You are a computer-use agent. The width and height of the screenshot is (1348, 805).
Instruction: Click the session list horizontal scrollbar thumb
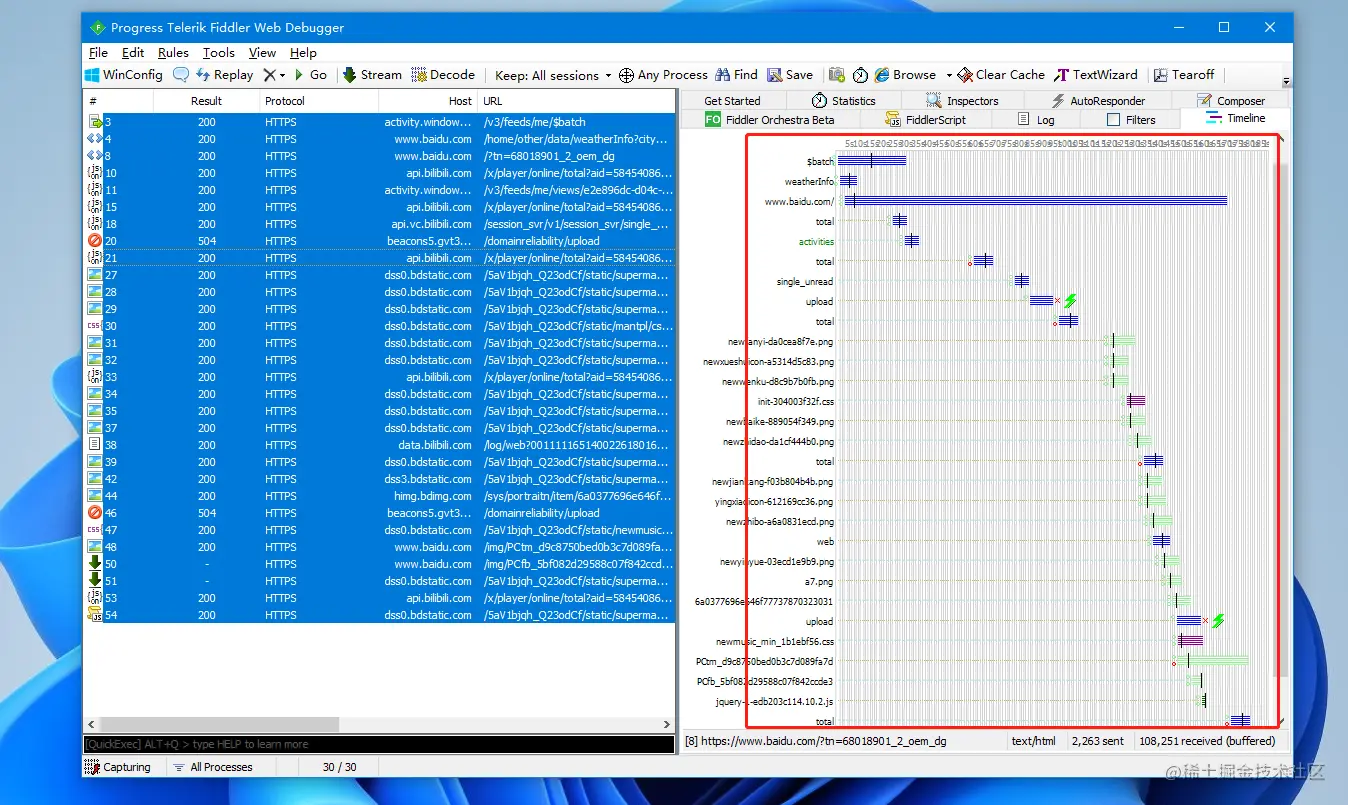[x=220, y=724]
